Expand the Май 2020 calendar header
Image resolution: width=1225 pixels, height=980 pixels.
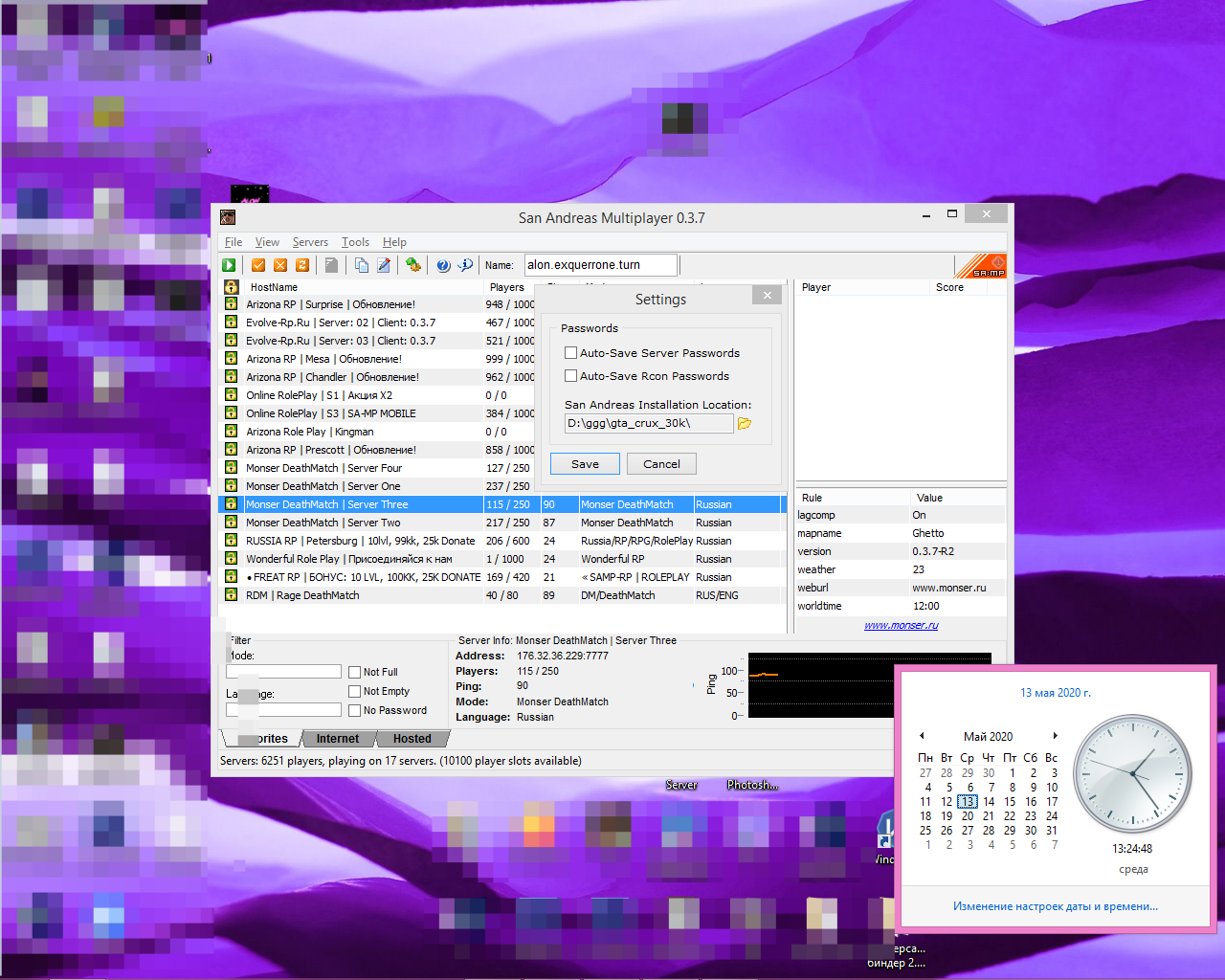988,737
